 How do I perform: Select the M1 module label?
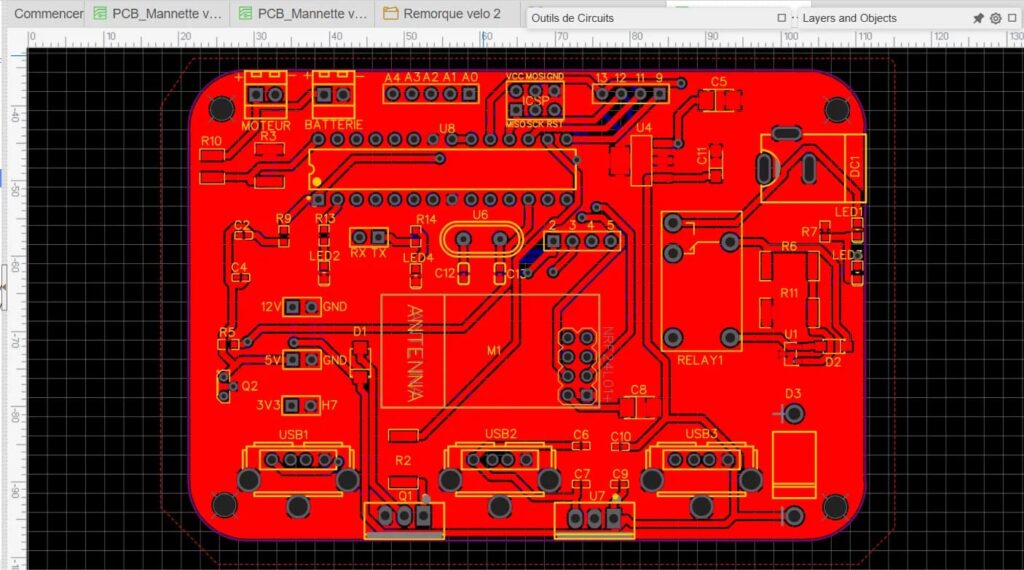(494, 351)
